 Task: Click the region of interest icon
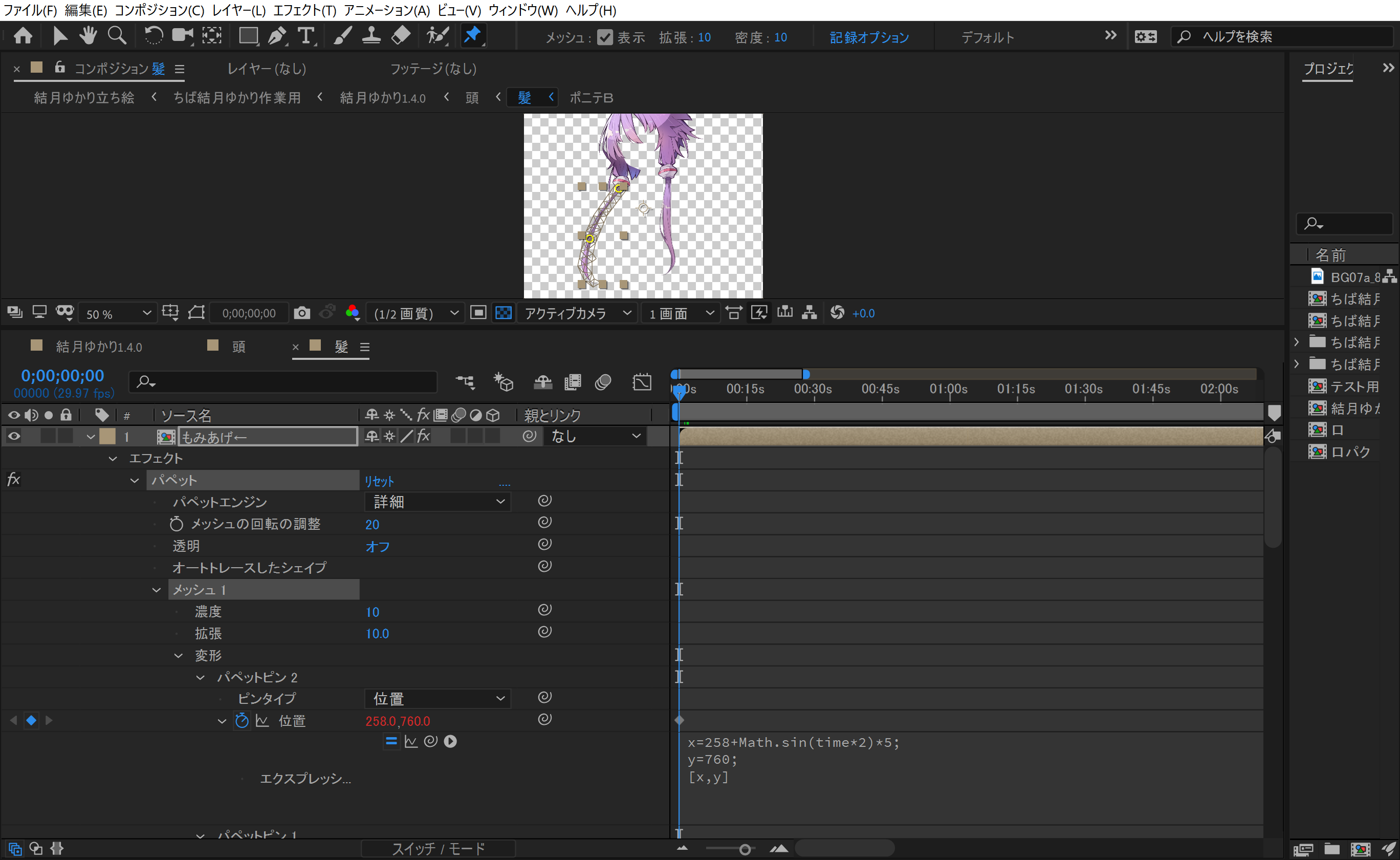click(x=478, y=313)
